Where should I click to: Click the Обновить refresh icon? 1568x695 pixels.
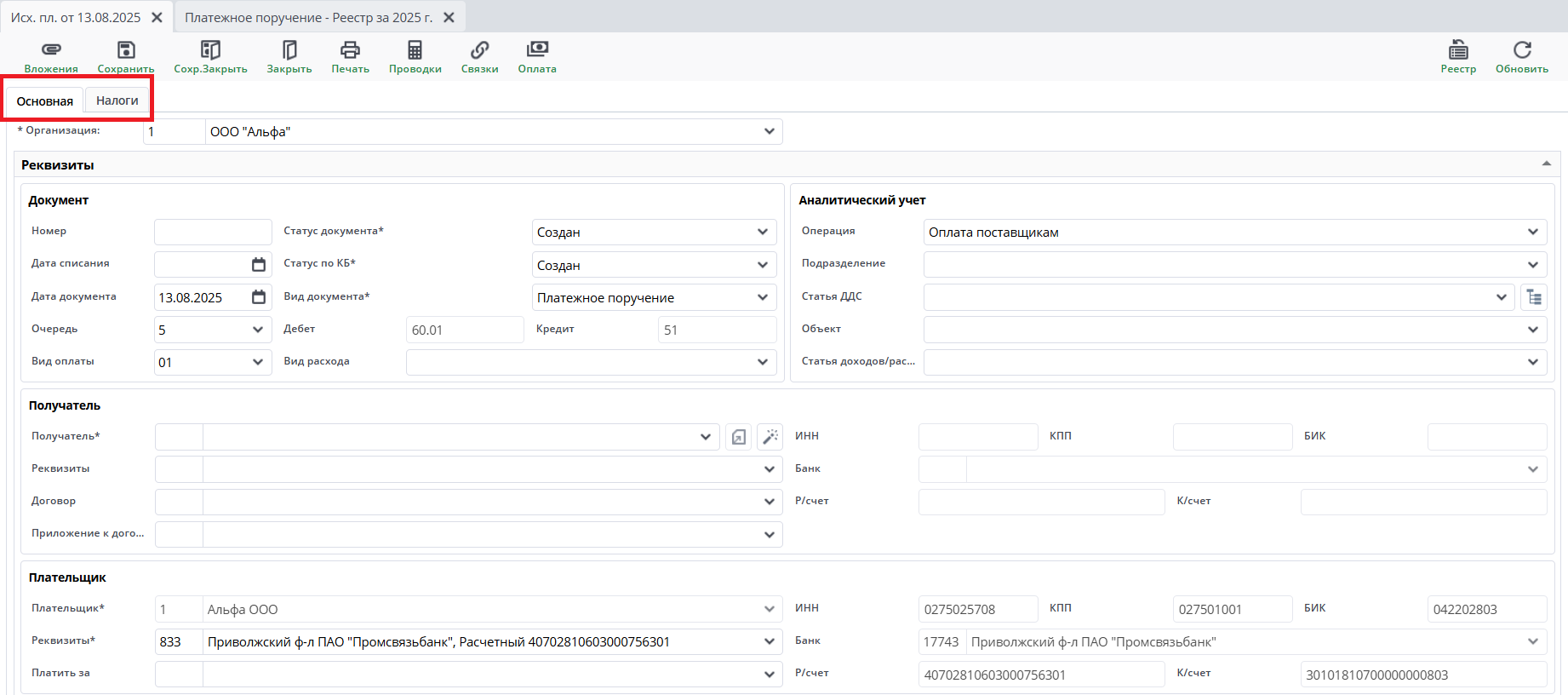(x=1522, y=50)
